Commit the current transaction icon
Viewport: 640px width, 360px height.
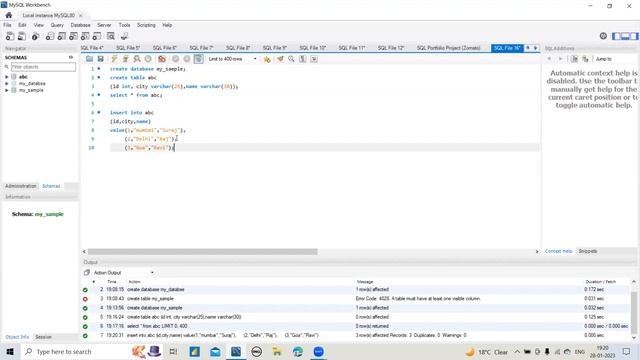click(x=176, y=59)
